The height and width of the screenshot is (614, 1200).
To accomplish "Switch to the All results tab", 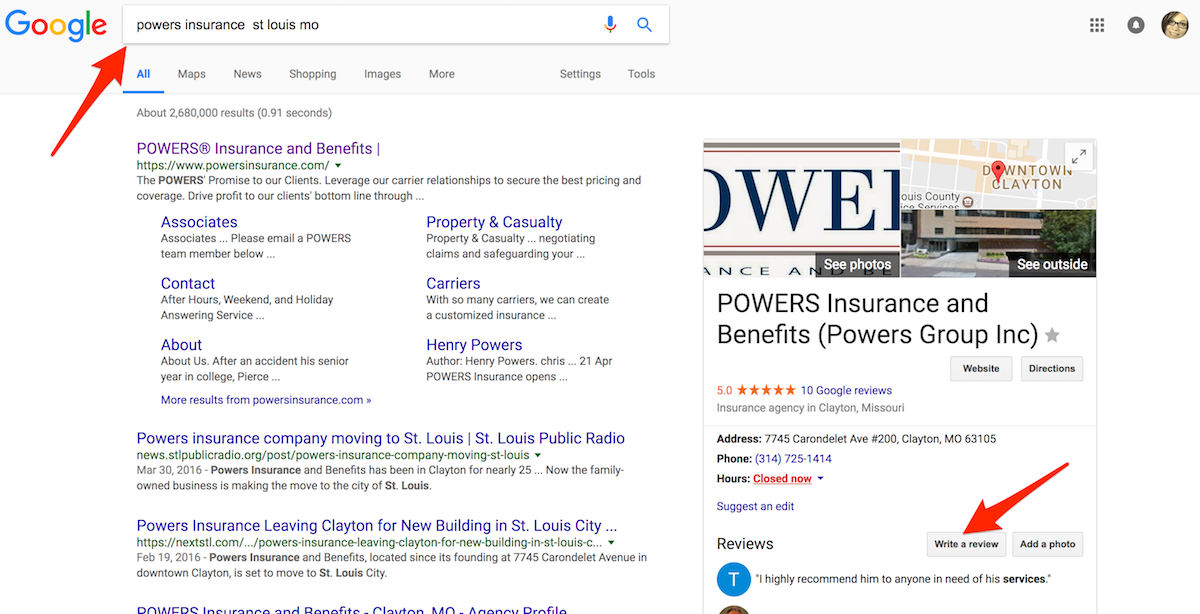I will point(144,74).
